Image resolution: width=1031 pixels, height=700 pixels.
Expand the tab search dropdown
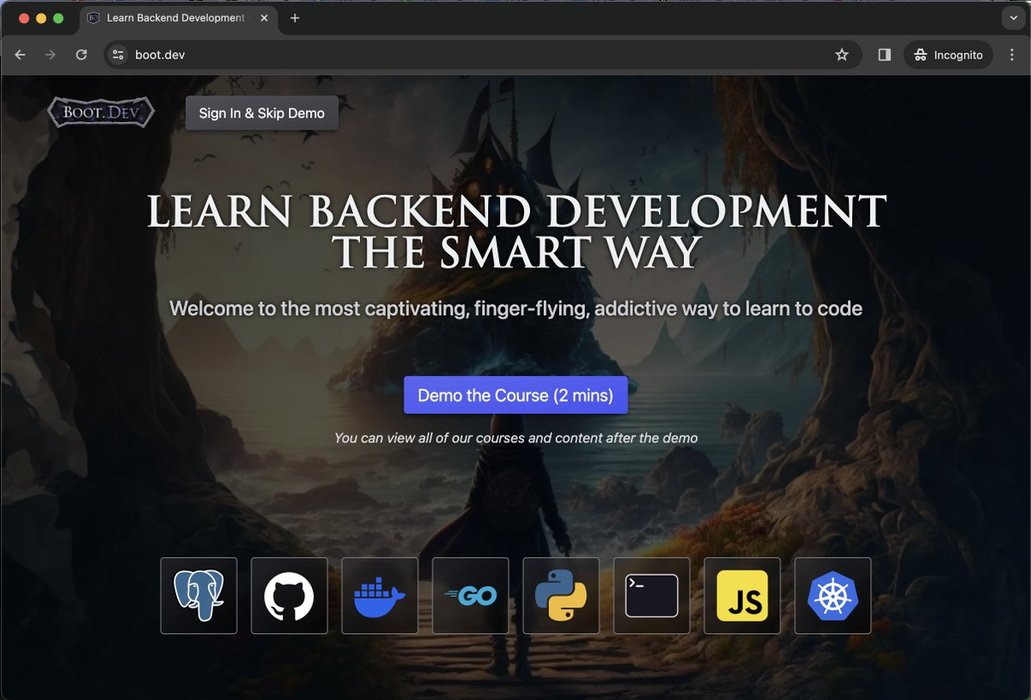pos(1013,18)
